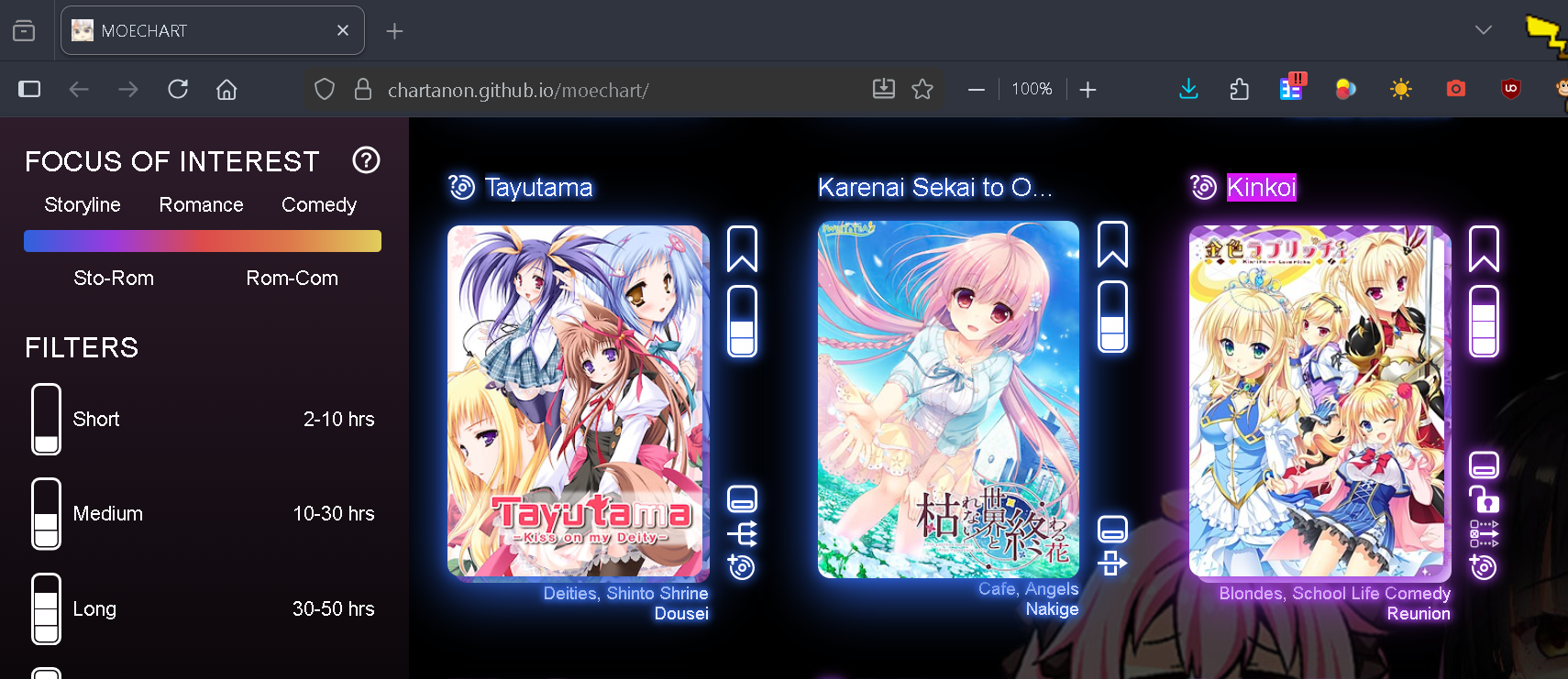The image size is (1568, 679).
Task: Click the install page icon in address bar
Action: click(x=883, y=89)
